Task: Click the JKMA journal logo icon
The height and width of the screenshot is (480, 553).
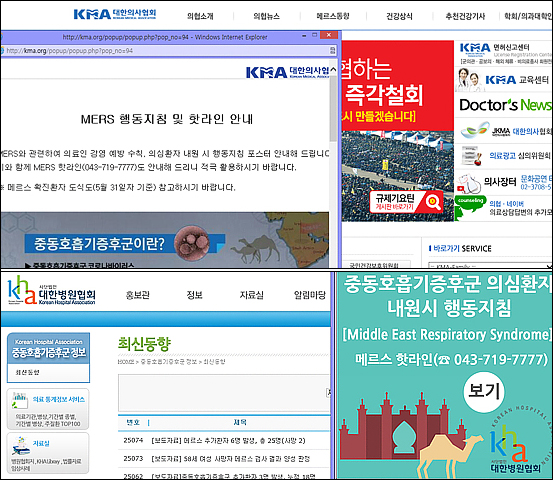Action: [475, 130]
